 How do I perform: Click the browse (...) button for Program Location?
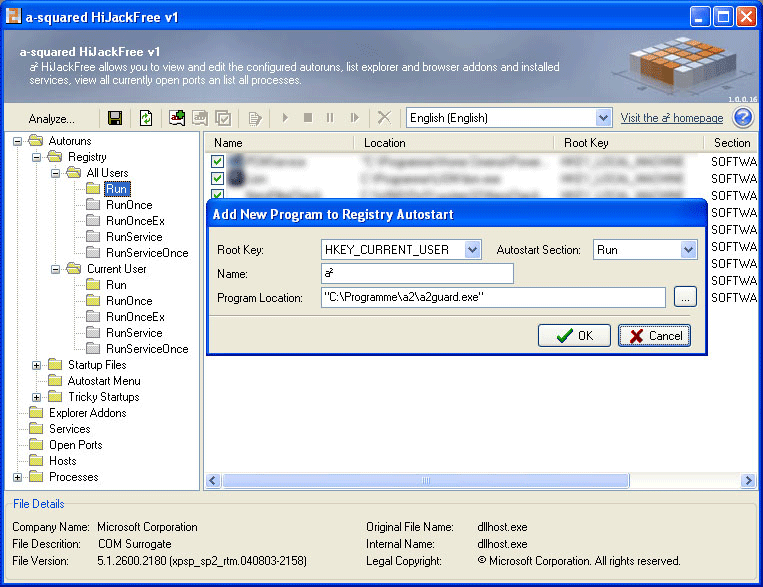(685, 297)
